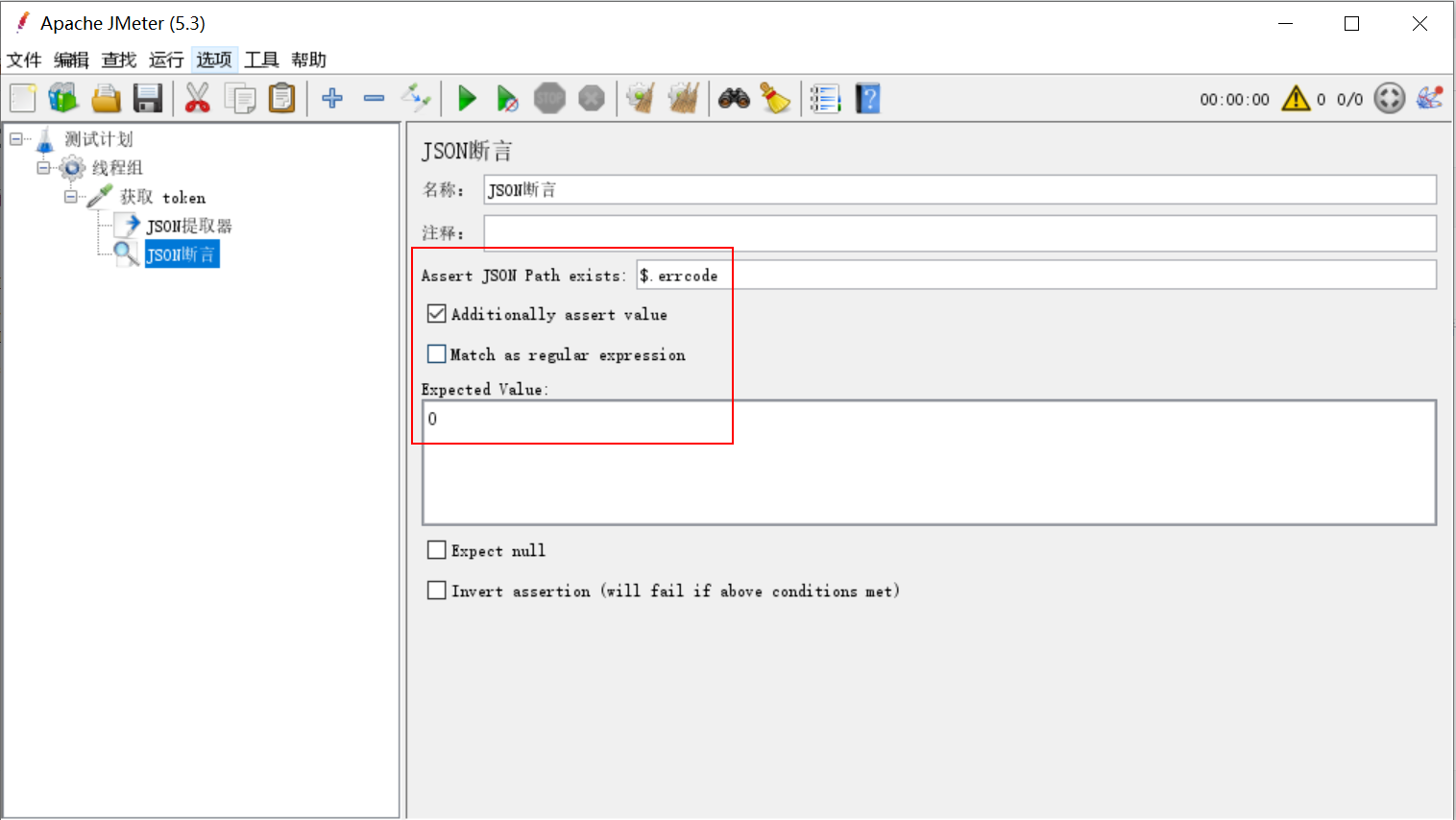Click the yellow warning log viewer icon
The height and width of the screenshot is (820, 1456).
pyautogui.click(x=1296, y=98)
